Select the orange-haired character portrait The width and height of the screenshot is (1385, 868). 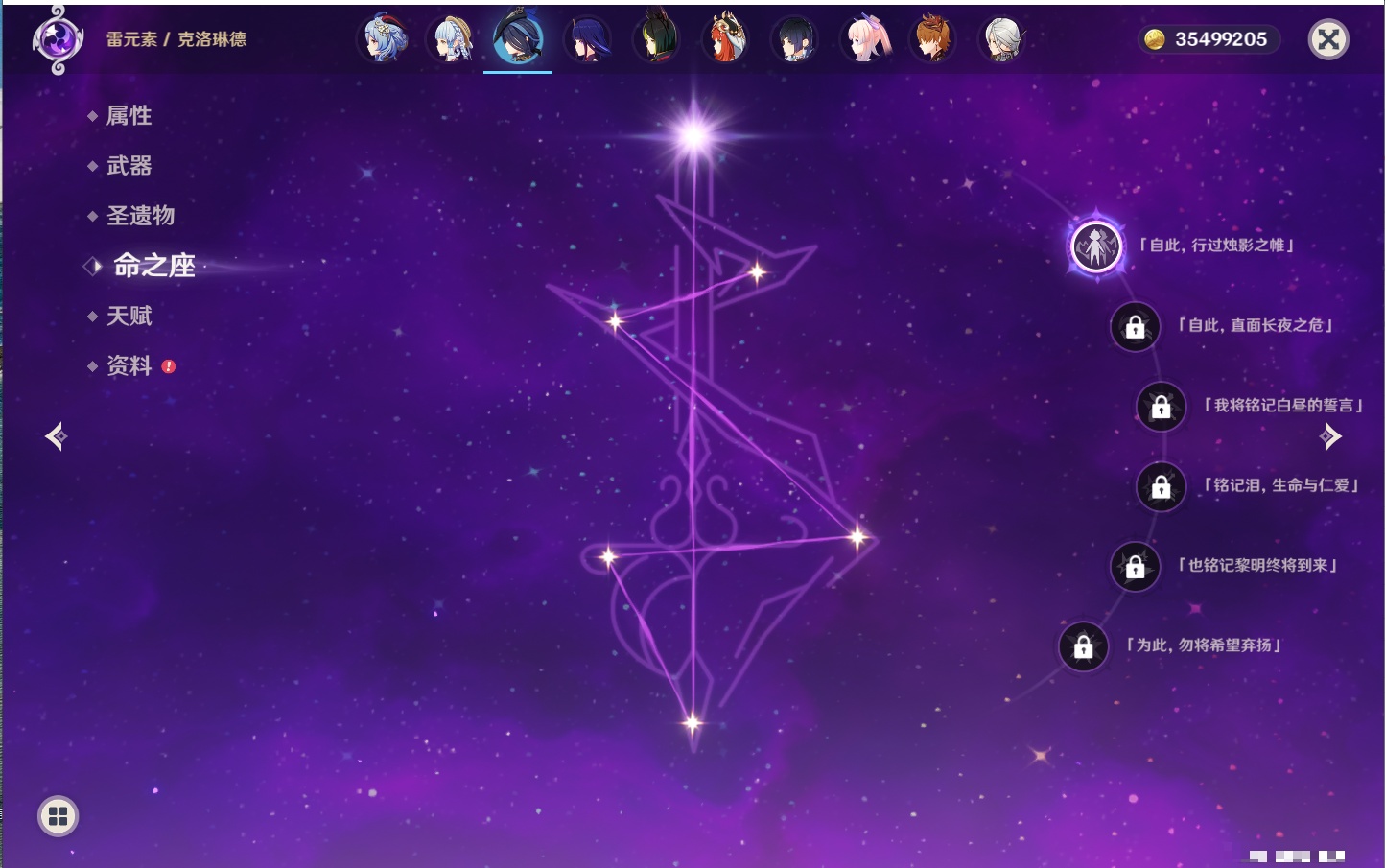coord(933,39)
